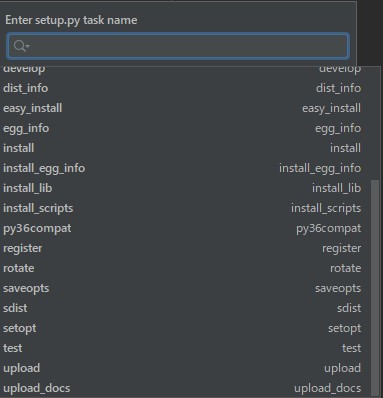Click the search magnifier icon
Screen dimensions: 383x398
click(x=19, y=46)
